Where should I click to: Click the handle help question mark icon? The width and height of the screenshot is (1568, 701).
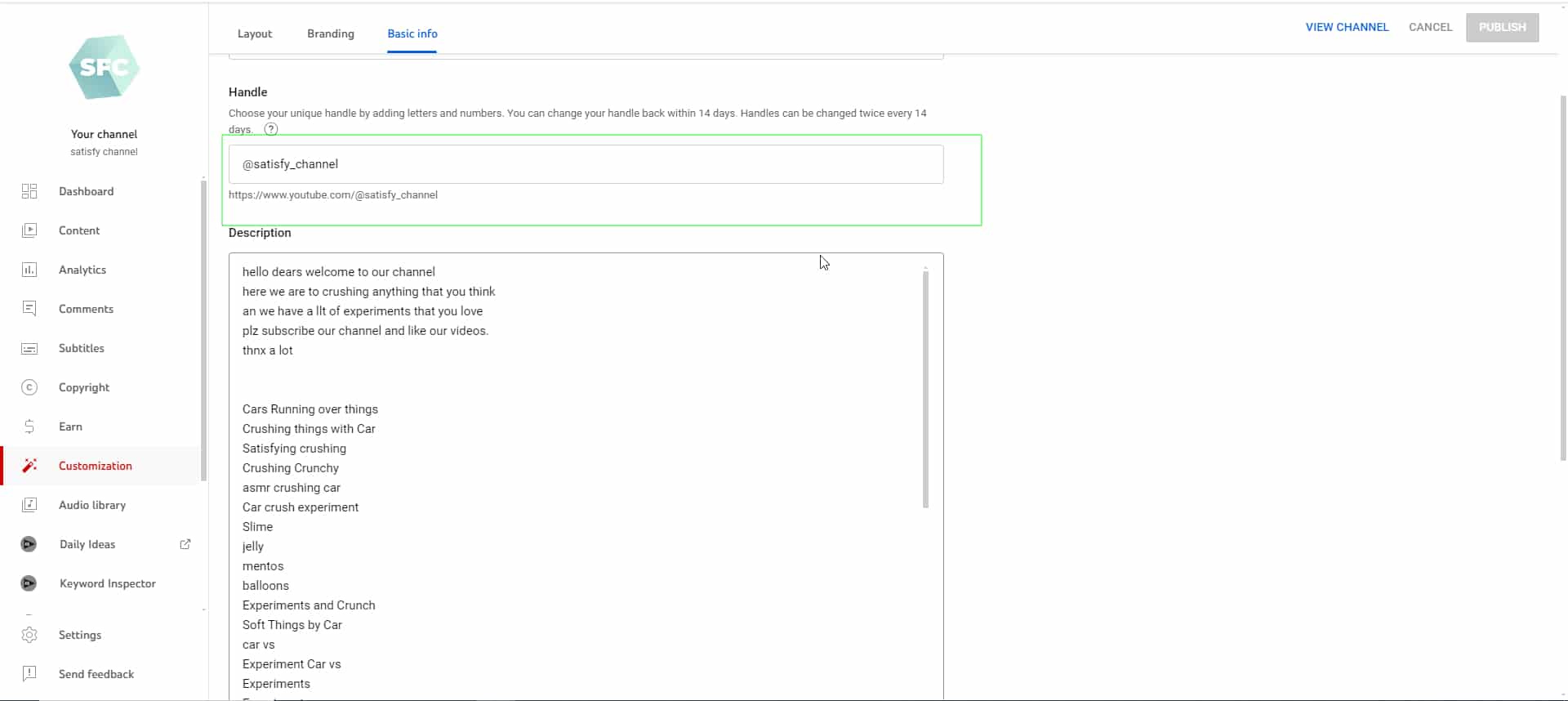[x=271, y=129]
